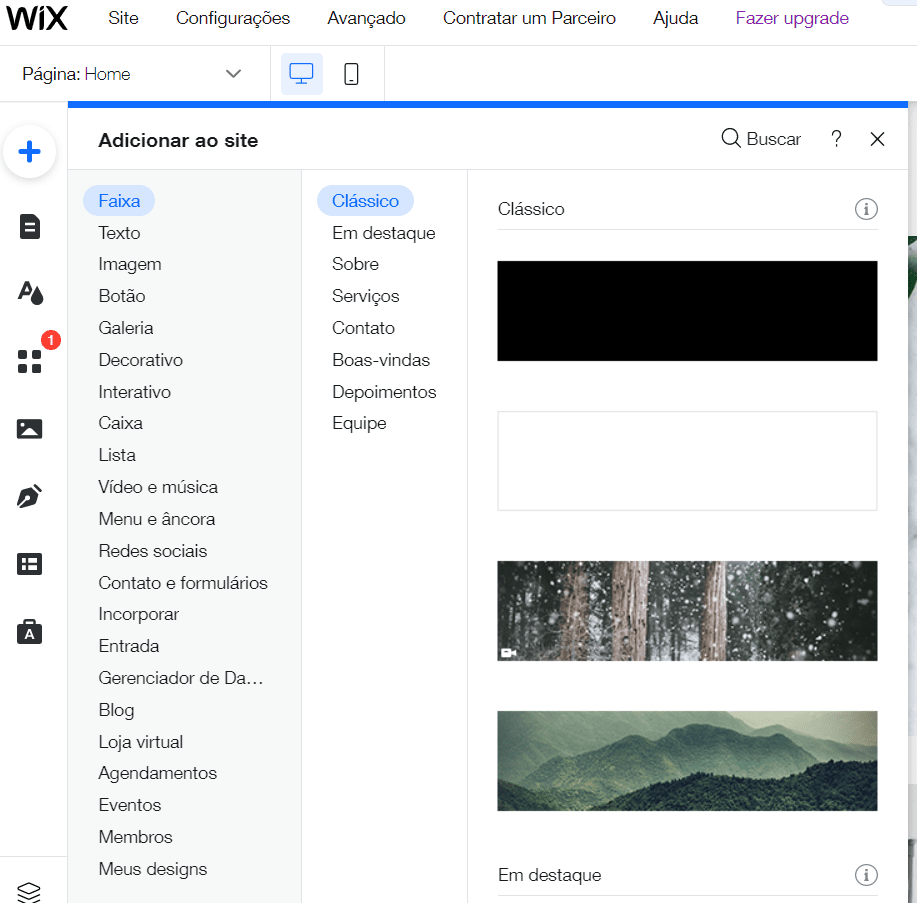Select the Decorativo category
The image size is (917, 903).
pyautogui.click(x=140, y=360)
